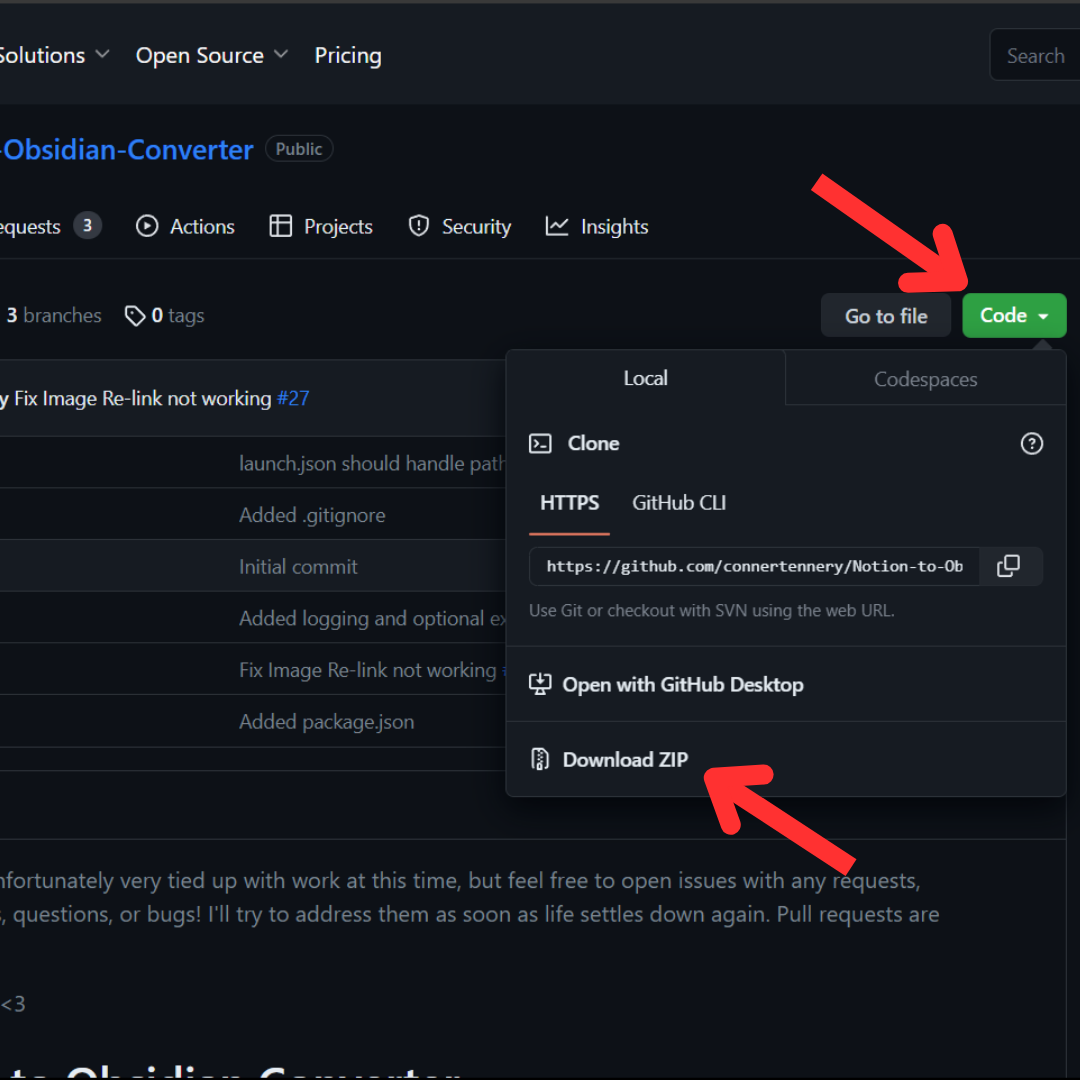Open the clone help question icon

tap(1031, 444)
